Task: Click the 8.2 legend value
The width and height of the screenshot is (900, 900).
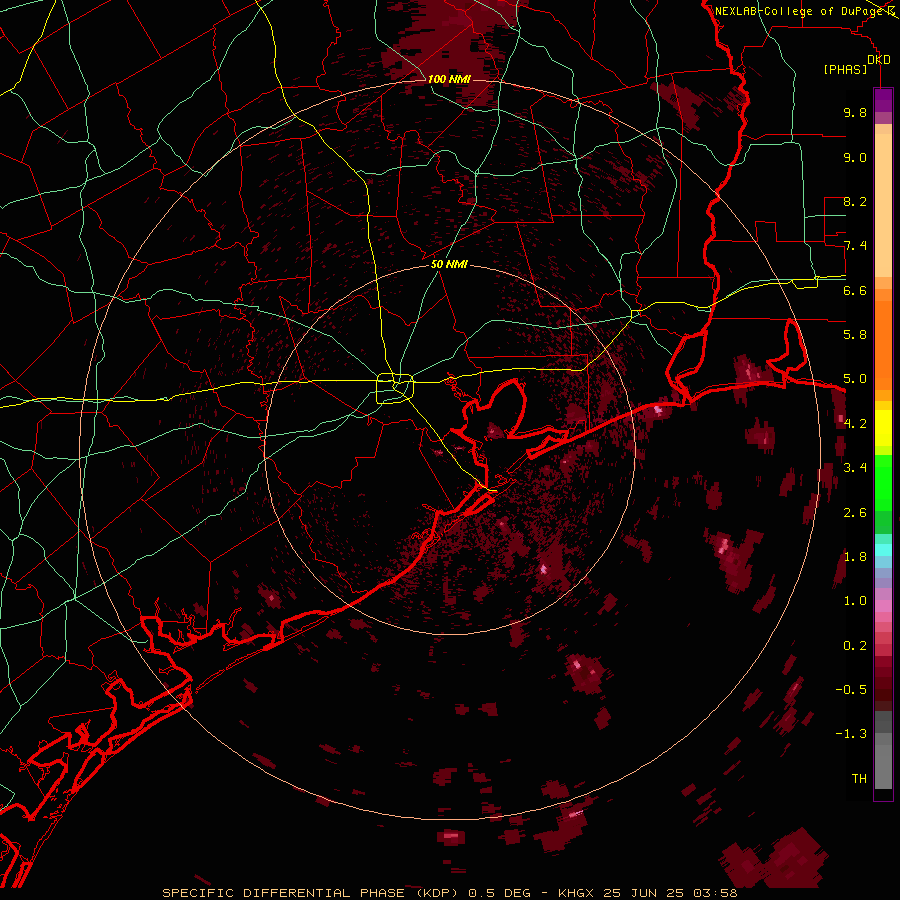Action: [855, 201]
